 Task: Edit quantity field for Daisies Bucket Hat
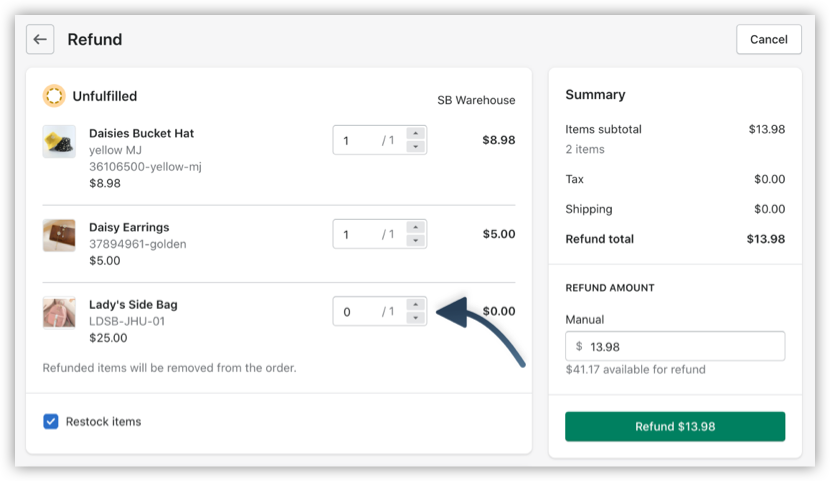tap(369, 140)
